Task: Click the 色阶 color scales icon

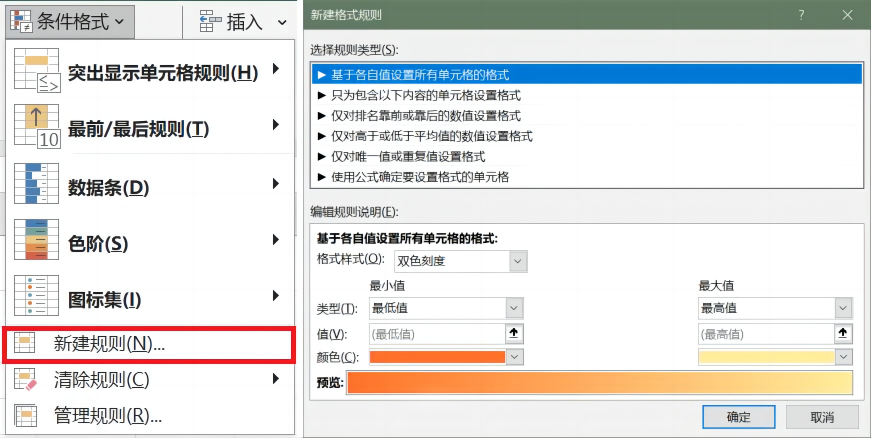Action: click(36, 241)
